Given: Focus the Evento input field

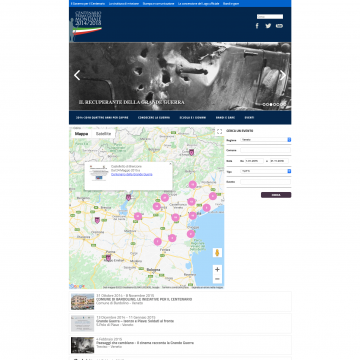Looking at the screenshot, I should [266, 182].
